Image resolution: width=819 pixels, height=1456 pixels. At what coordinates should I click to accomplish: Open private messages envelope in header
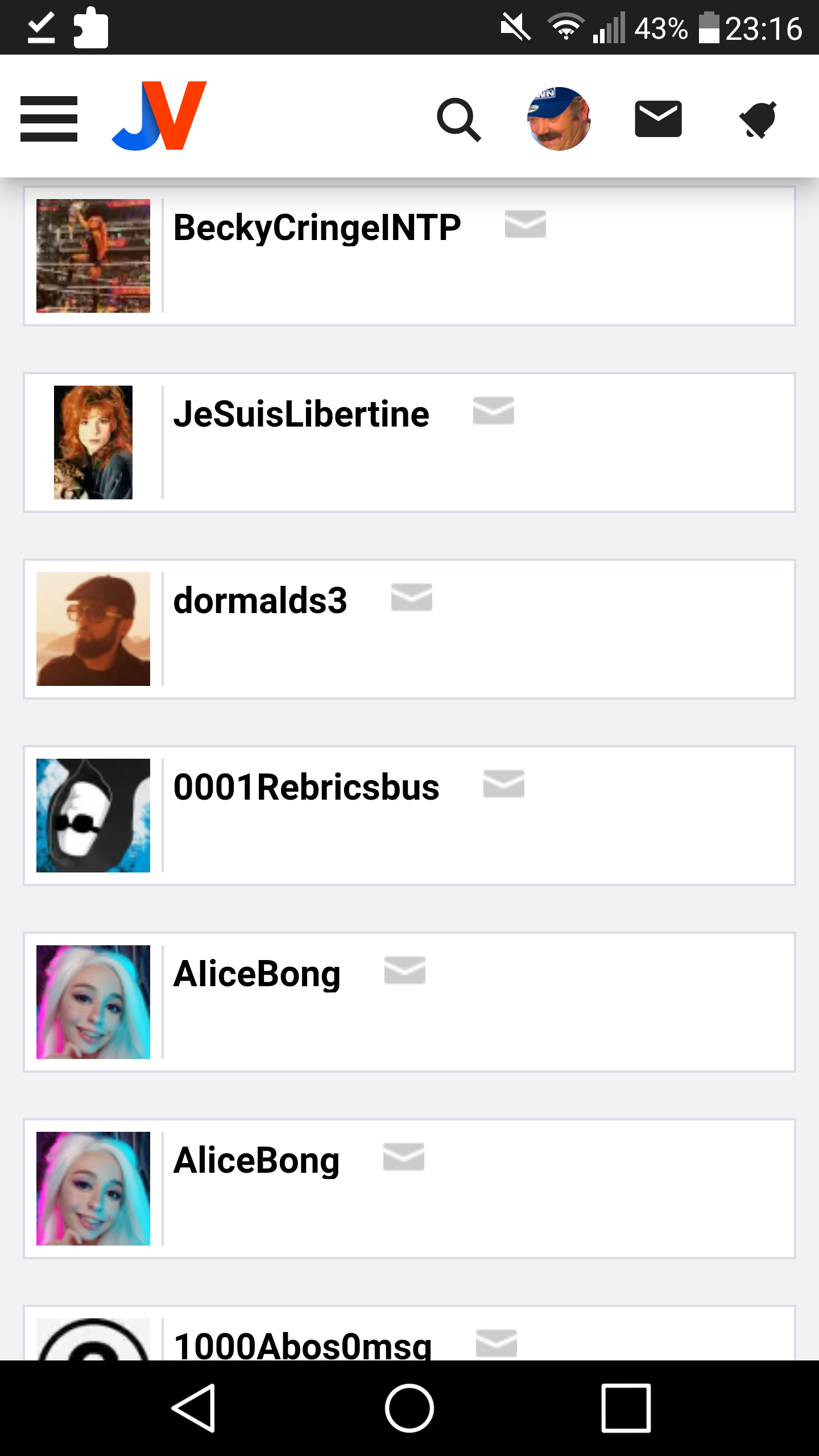[x=658, y=119]
